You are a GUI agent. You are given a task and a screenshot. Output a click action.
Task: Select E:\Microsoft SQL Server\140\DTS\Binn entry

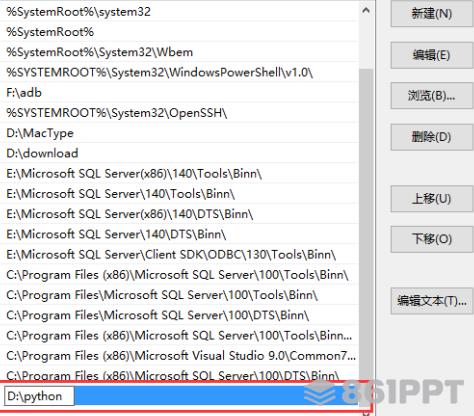coord(179,234)
